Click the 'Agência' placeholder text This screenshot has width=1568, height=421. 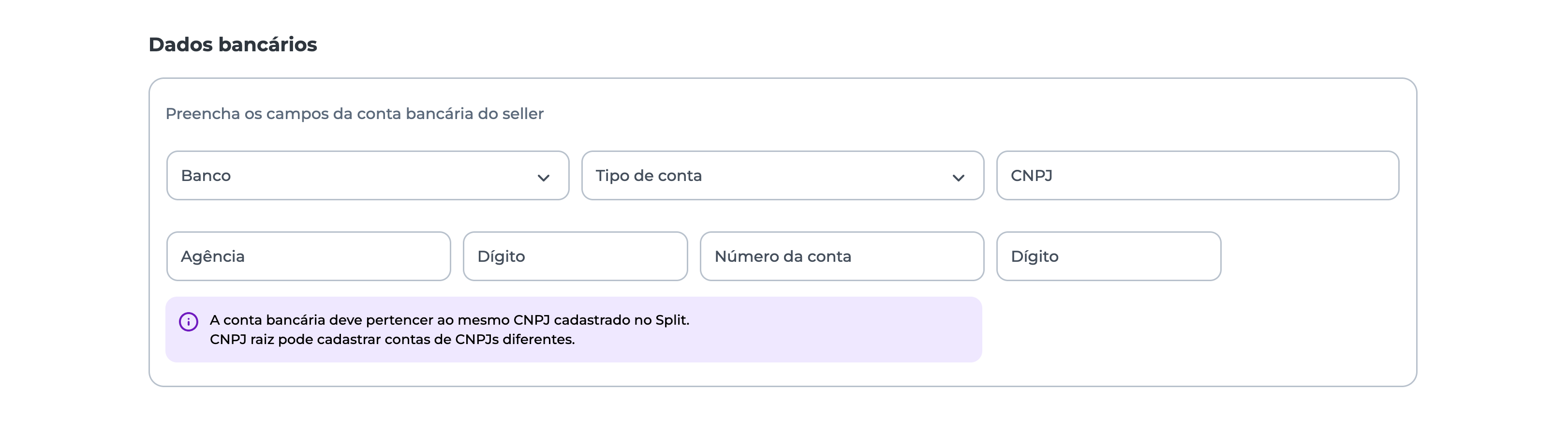click(x=212, y=256)
